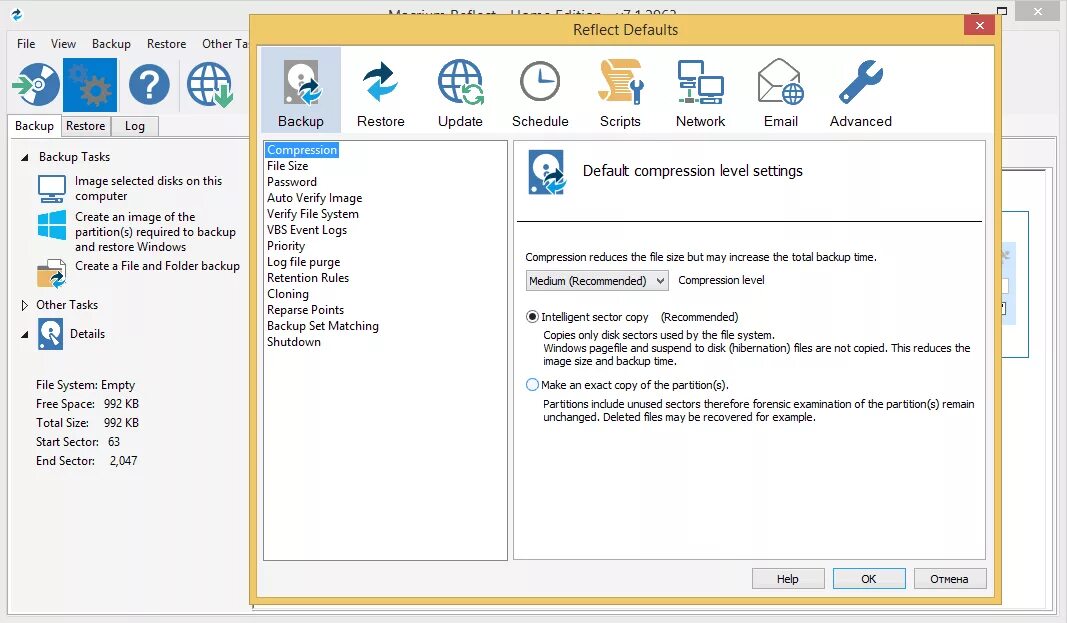Select Verify File System option

pos(312,214)
